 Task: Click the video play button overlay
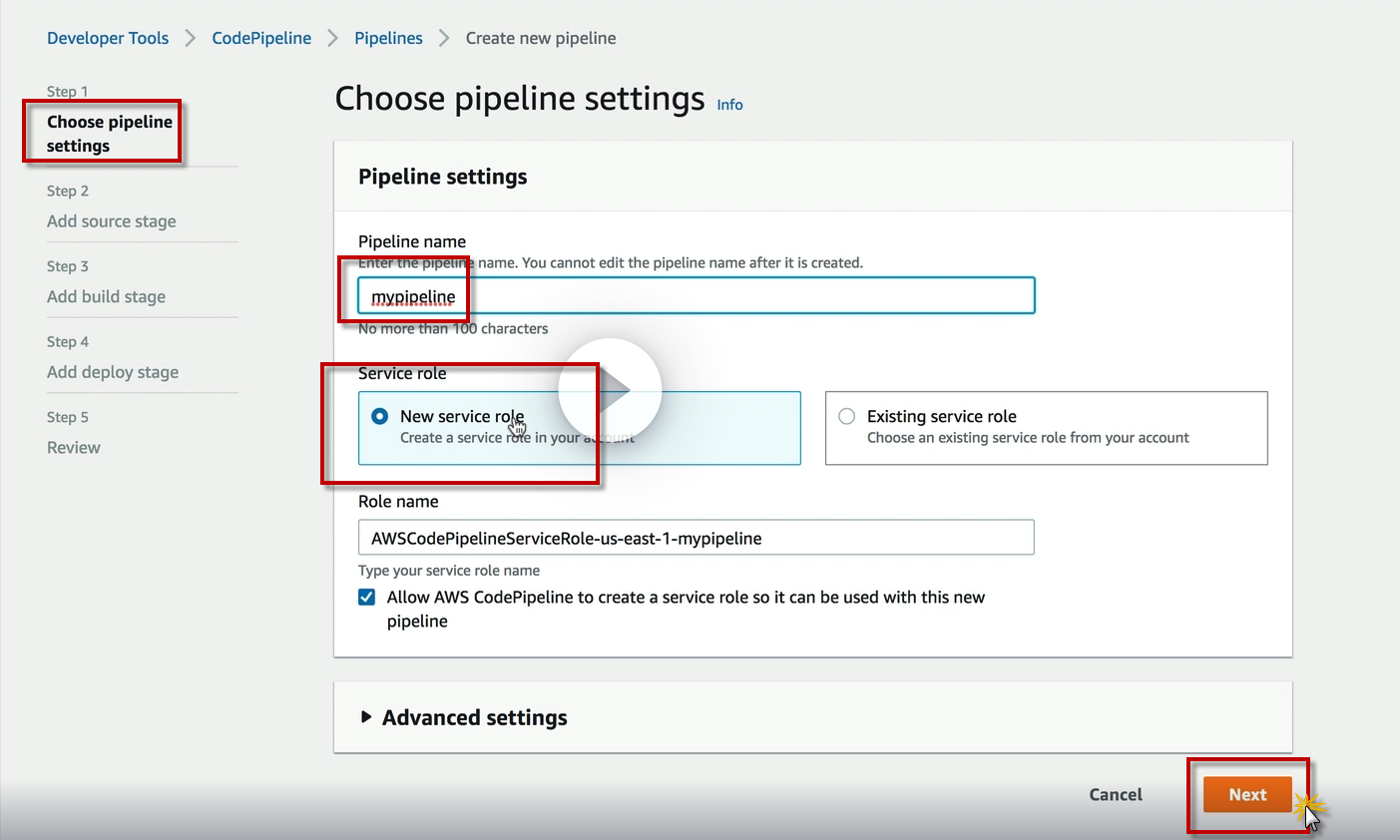(x=609, y=390)
